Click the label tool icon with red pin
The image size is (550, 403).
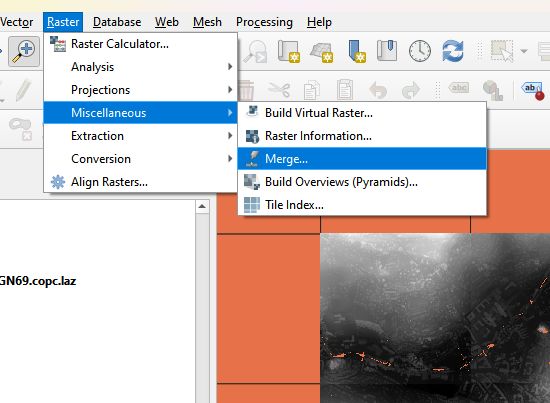pyautogui.click(x=533, y=90)
